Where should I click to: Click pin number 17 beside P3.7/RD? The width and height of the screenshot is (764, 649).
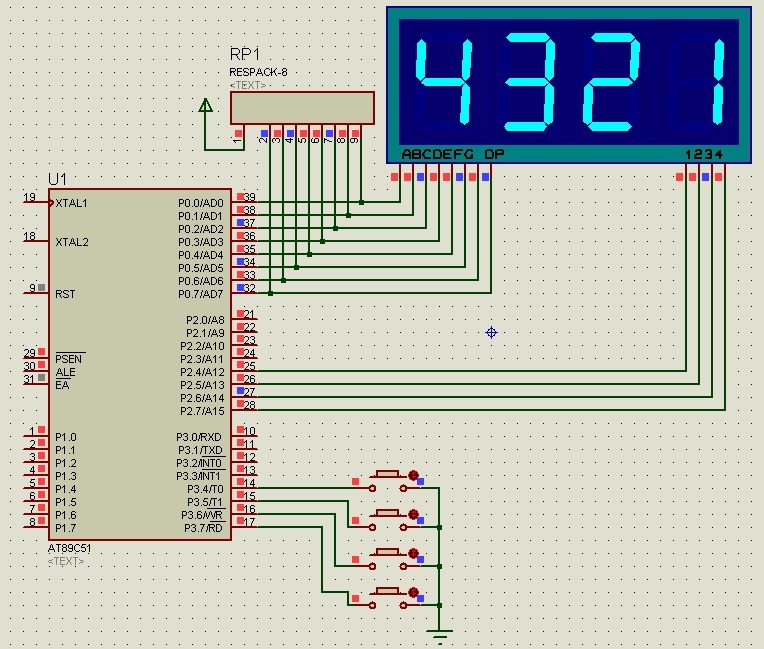pyautogui.click(x=249, y=522)
